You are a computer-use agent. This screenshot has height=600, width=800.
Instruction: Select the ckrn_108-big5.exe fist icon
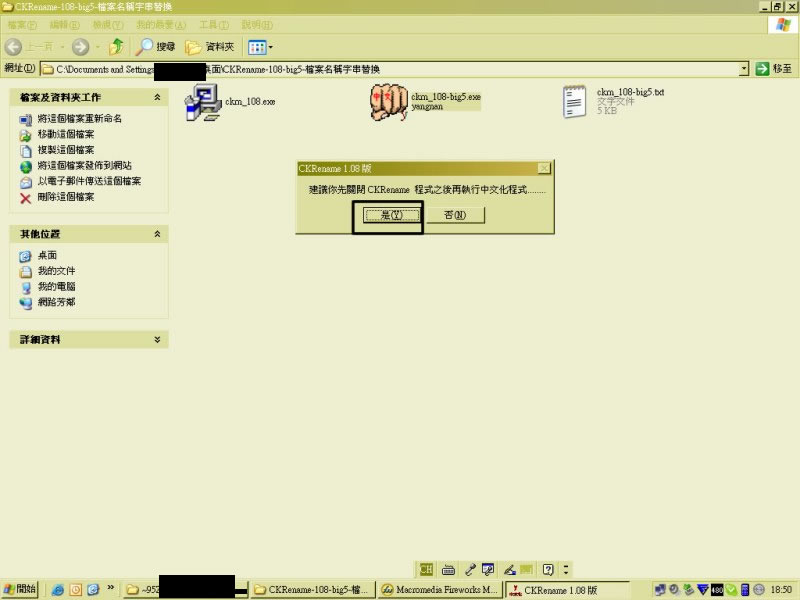(x=388, y=102)
